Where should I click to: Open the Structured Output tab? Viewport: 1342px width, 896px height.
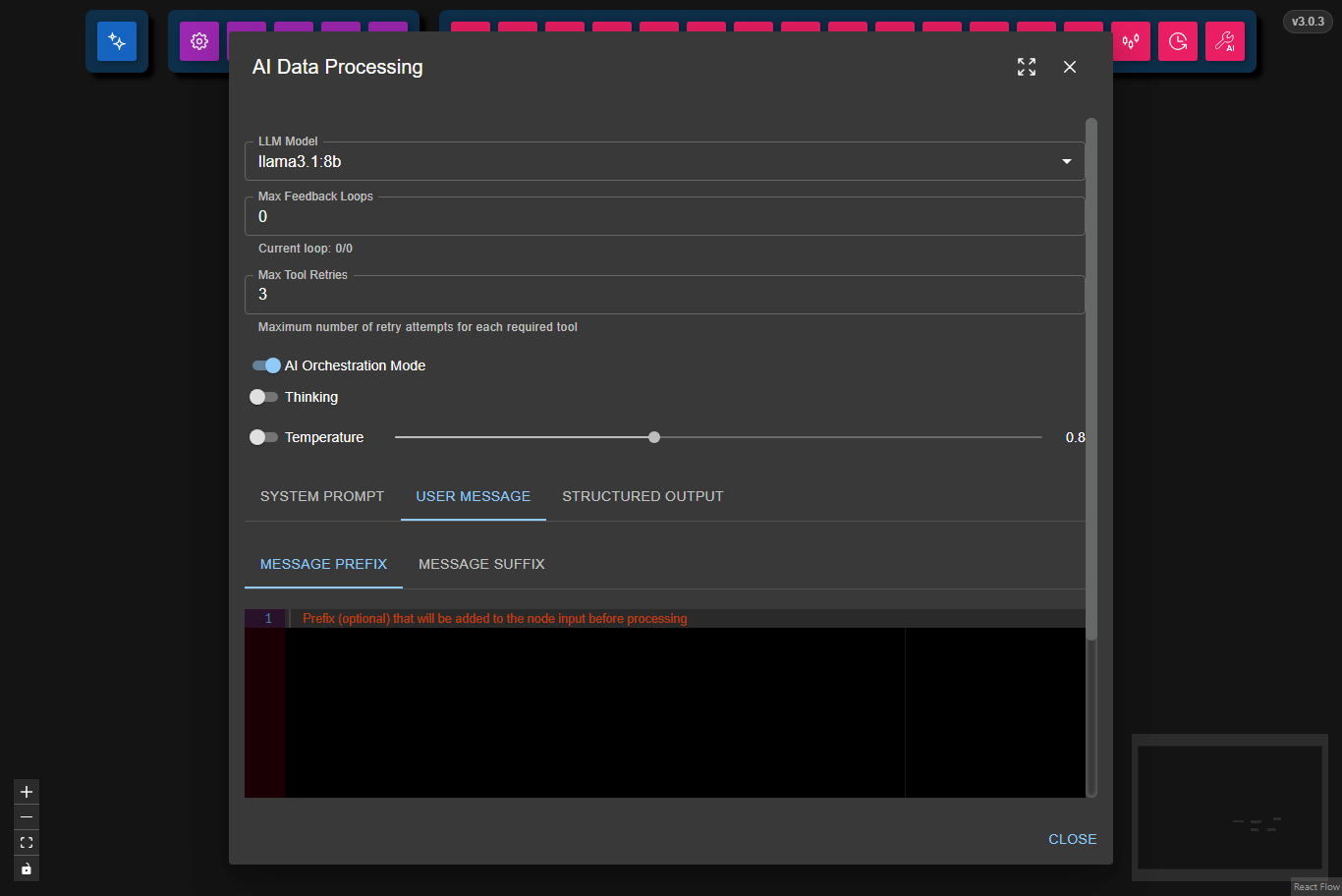point(643,496)
